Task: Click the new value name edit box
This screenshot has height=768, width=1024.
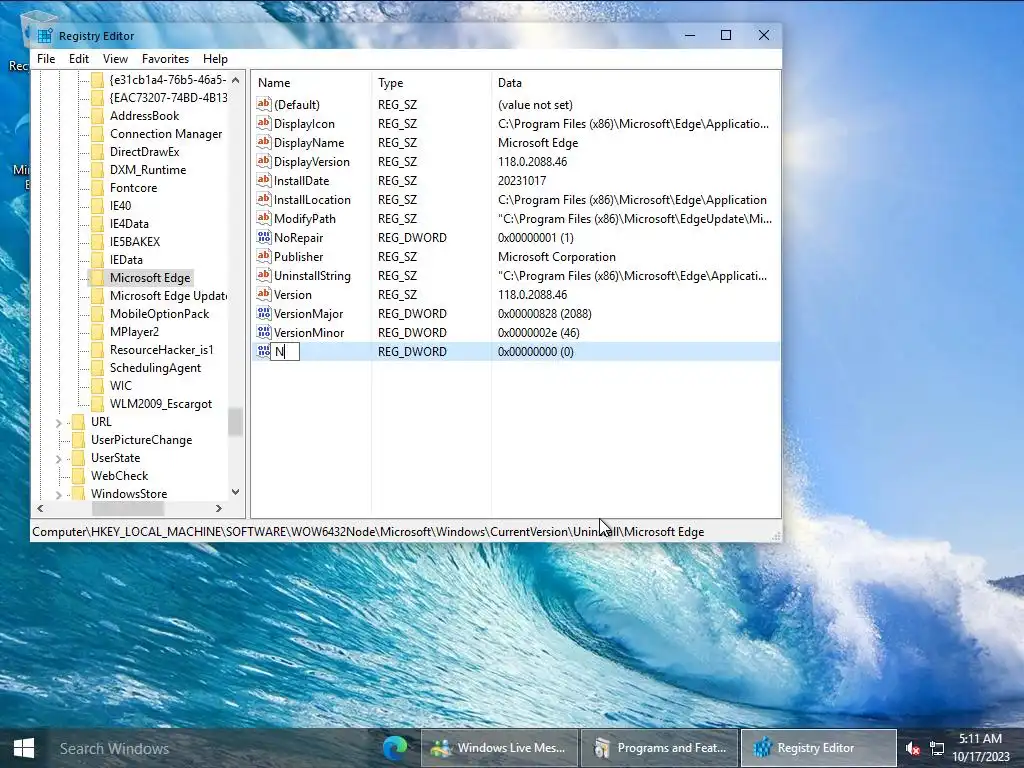Action: (x=285, y=351)
